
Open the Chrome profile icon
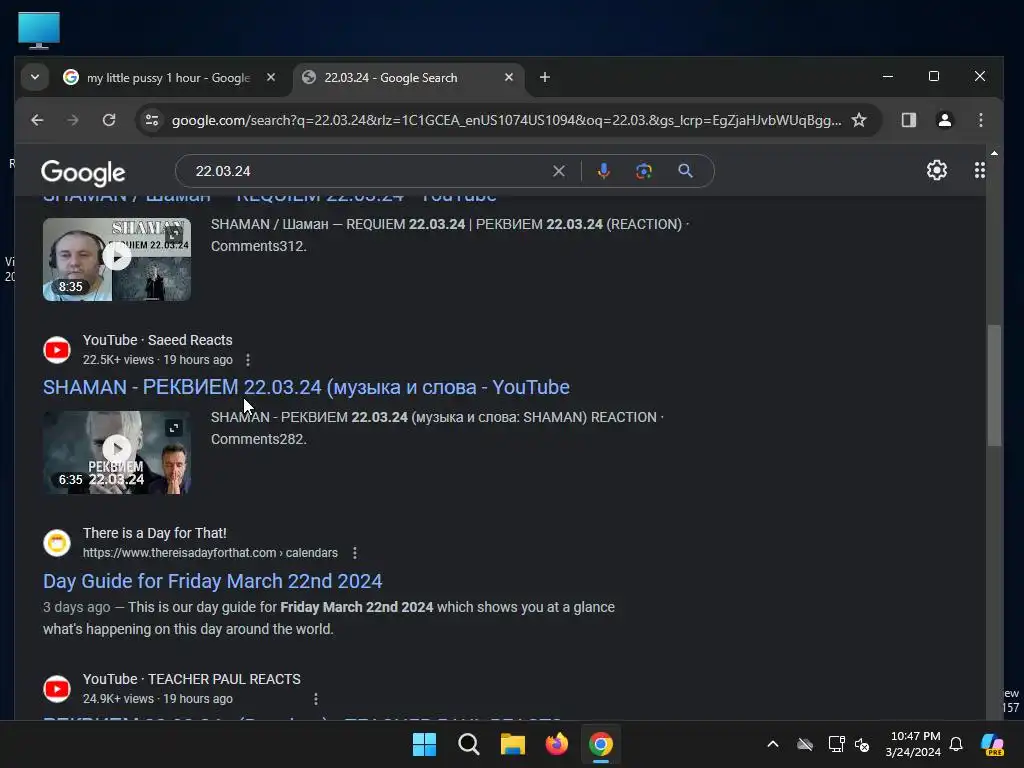pos(944,120)
